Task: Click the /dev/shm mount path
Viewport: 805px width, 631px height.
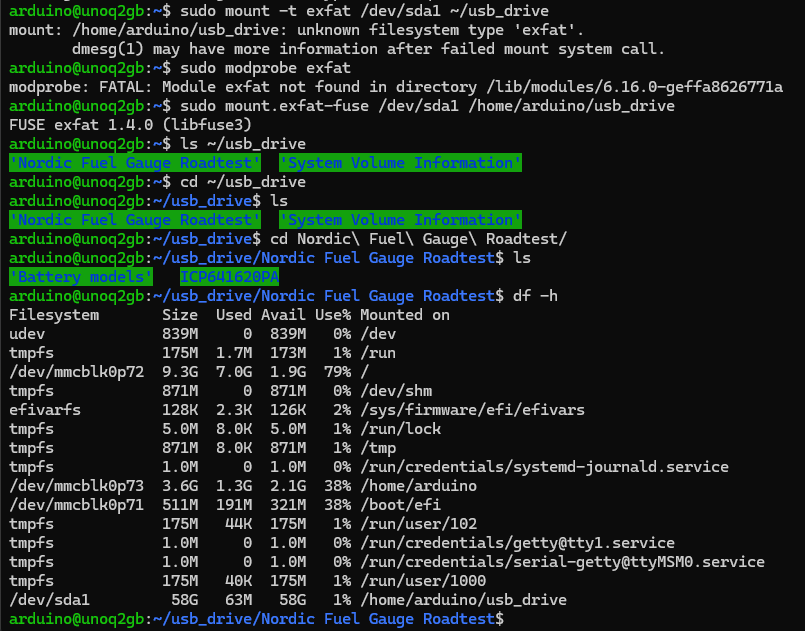Action: click(396, 391)
